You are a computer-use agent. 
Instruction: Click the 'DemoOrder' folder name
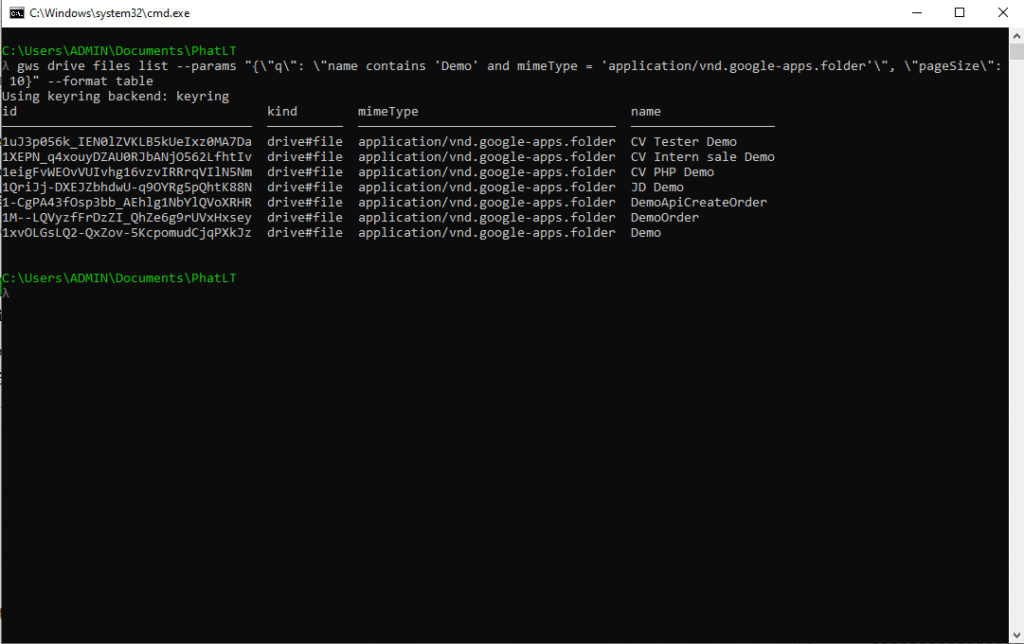664,217
